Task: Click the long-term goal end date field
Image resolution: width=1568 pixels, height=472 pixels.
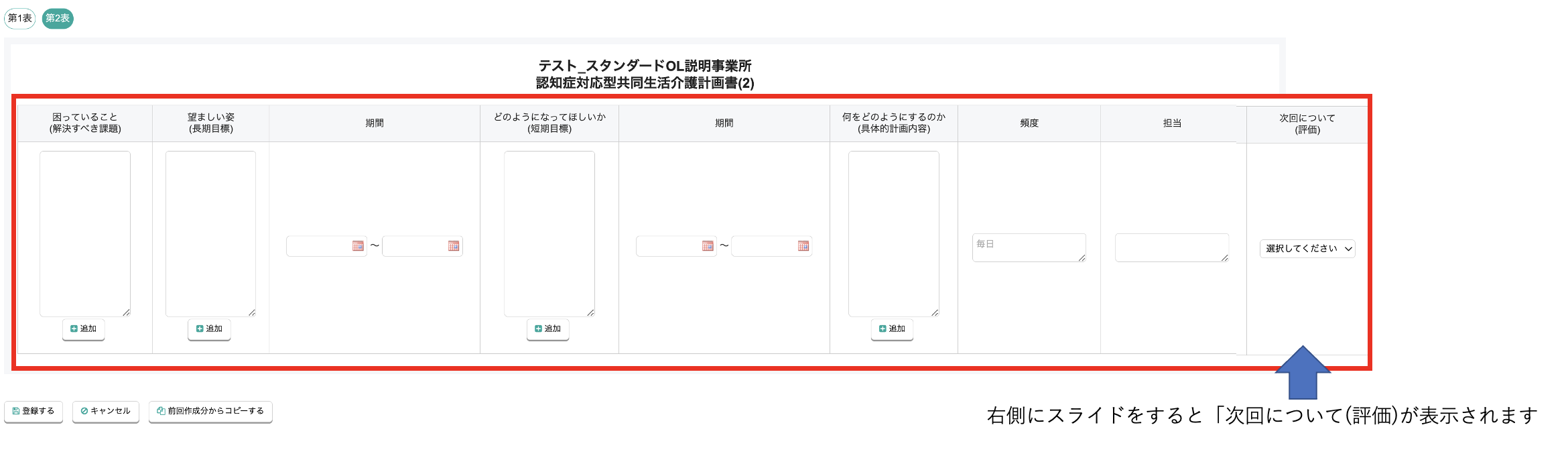Action: point(422,246)
